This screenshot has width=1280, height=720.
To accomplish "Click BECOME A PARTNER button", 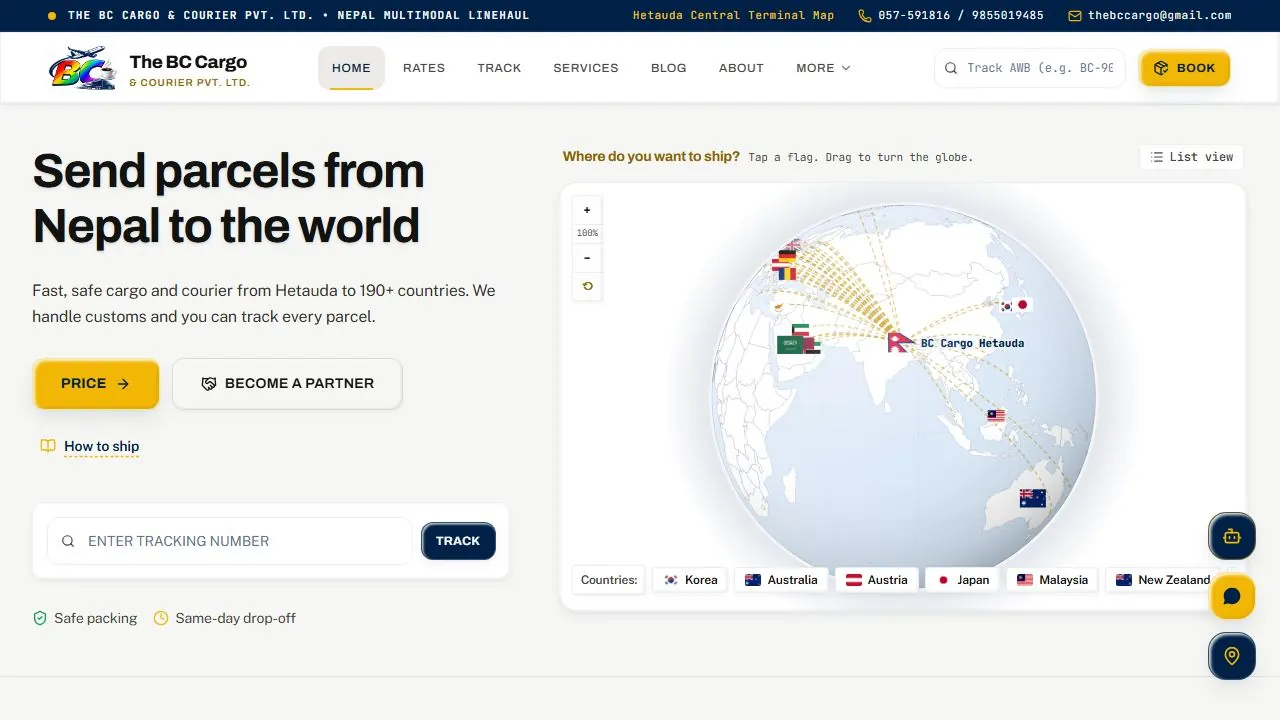I will pos(287,384).
